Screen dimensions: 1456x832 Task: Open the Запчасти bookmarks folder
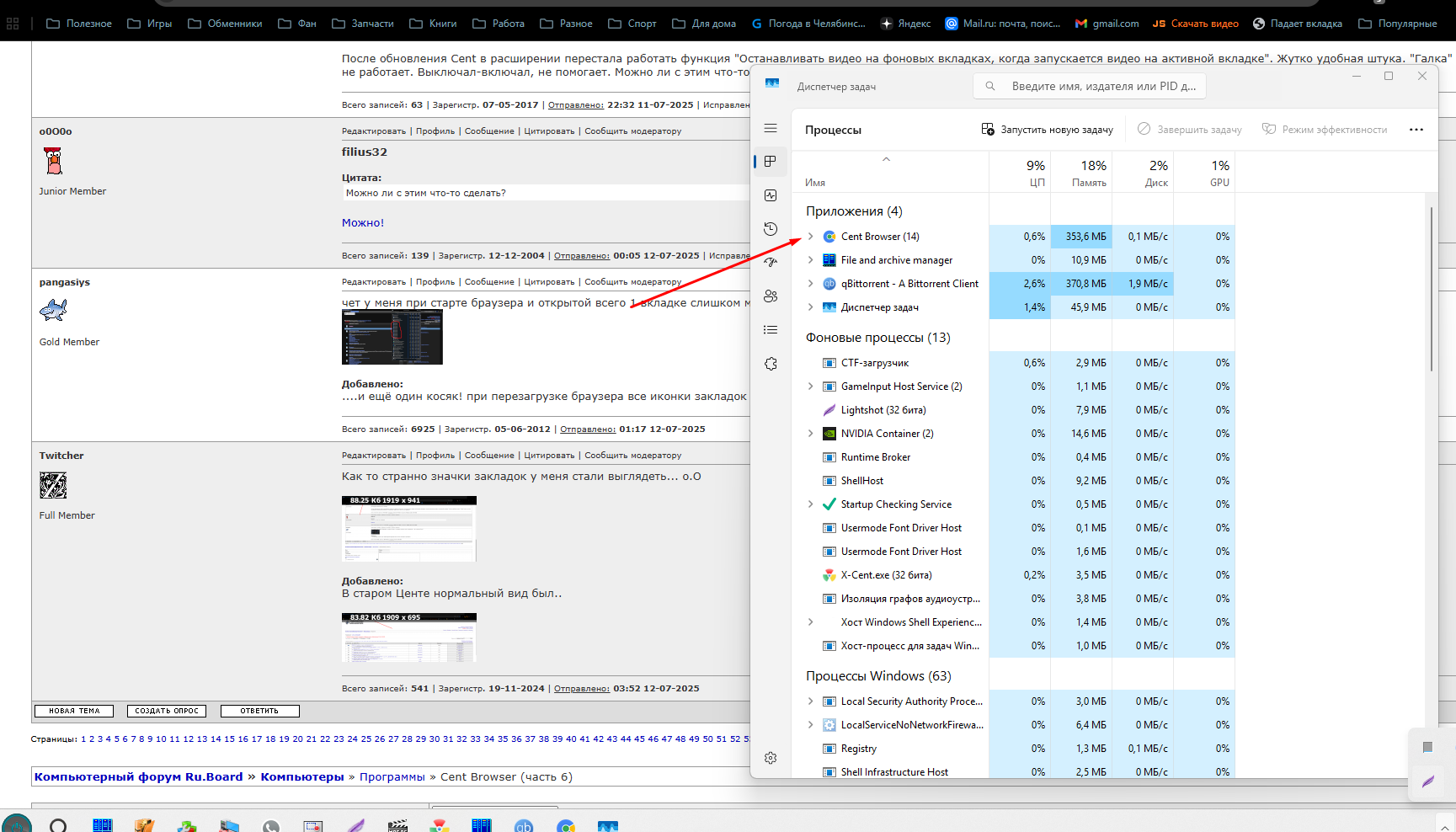[363, 24]
